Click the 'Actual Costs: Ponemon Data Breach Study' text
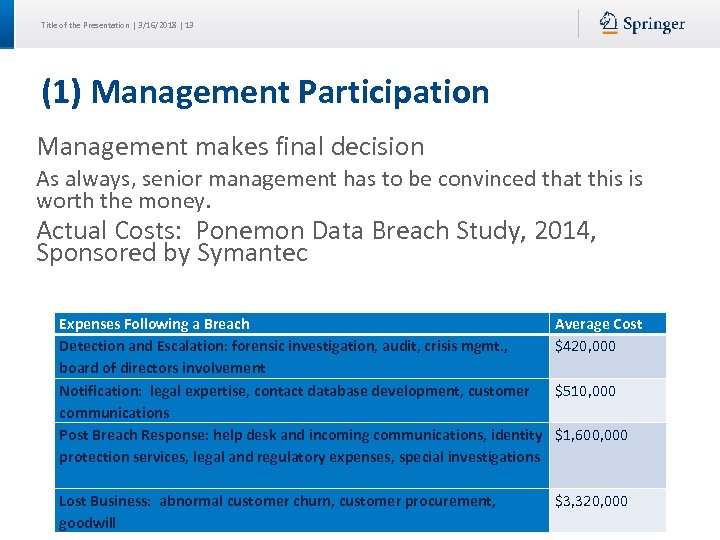Viewport: 720px width, 540px height. point(316,231)
